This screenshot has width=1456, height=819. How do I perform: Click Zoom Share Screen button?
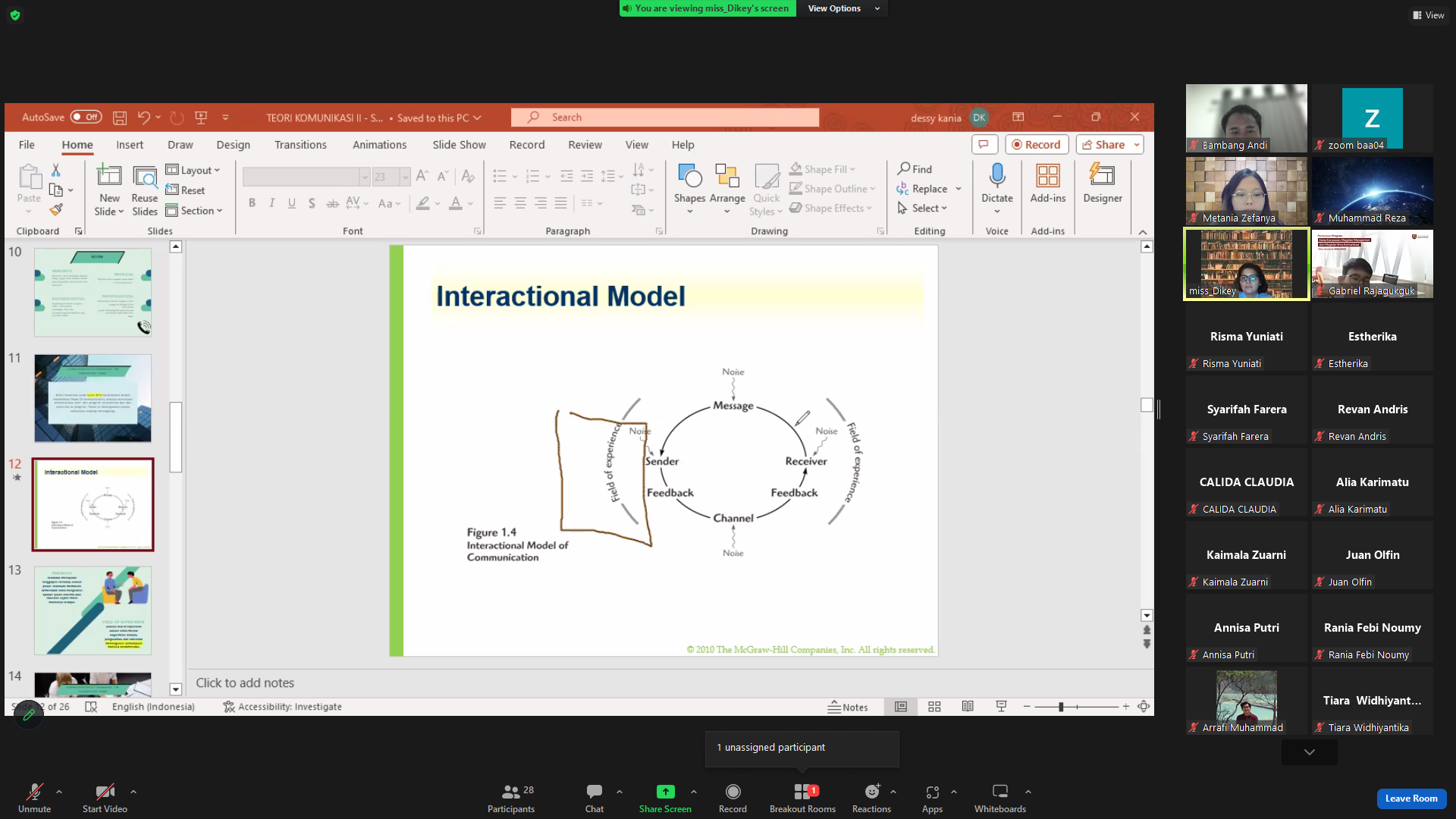665,799
